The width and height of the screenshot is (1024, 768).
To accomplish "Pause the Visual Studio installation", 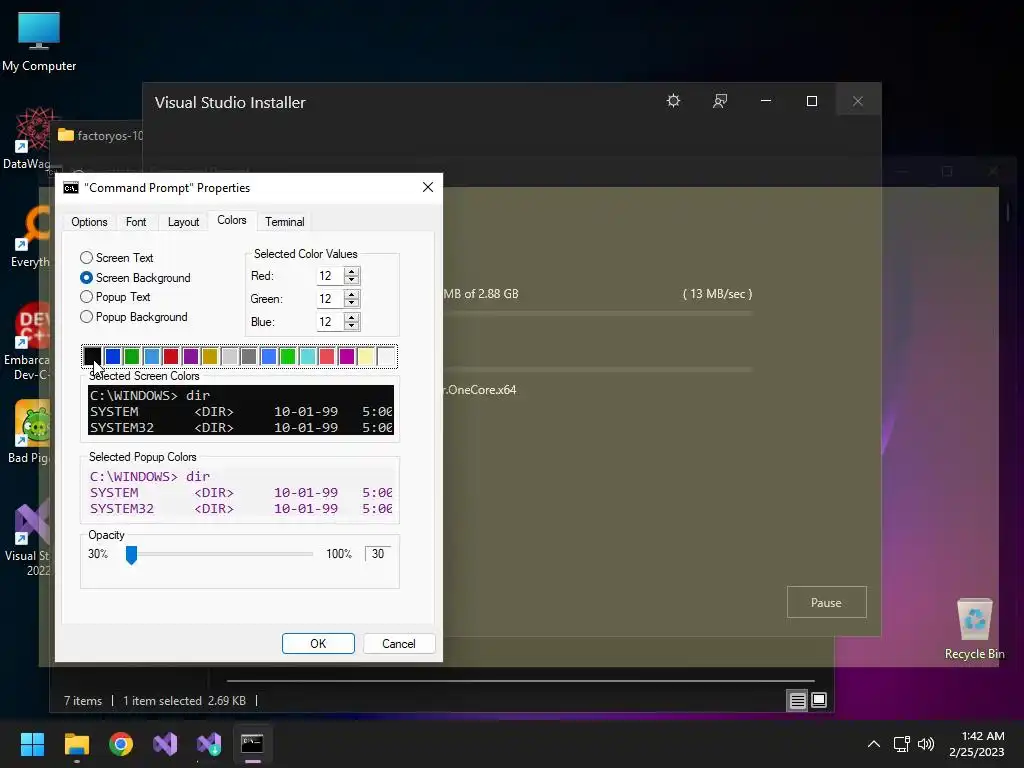I will tap(826, 602).
